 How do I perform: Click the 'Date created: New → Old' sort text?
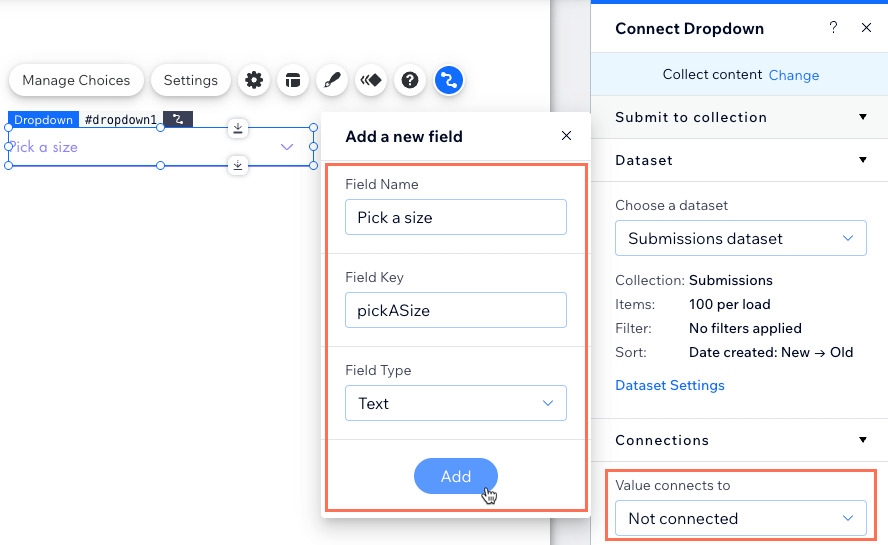771,352
